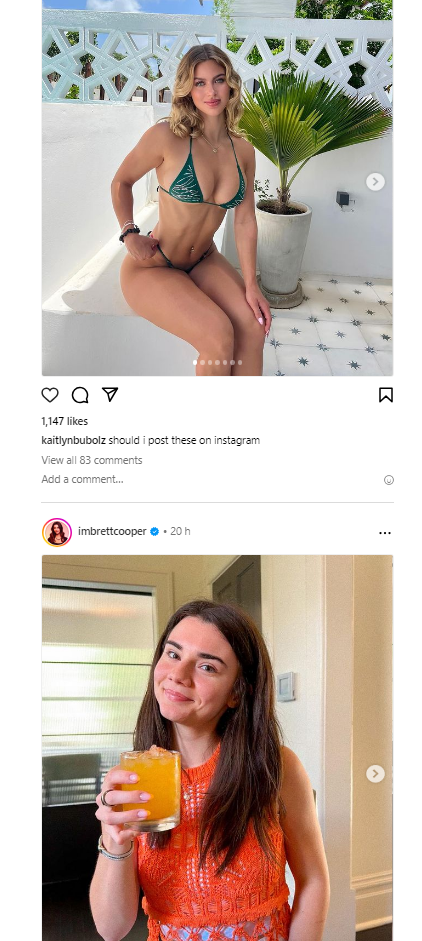The image size is (422, 941).
Task: Click kaitlynbubolz username in caption
Action: (73, 440)
